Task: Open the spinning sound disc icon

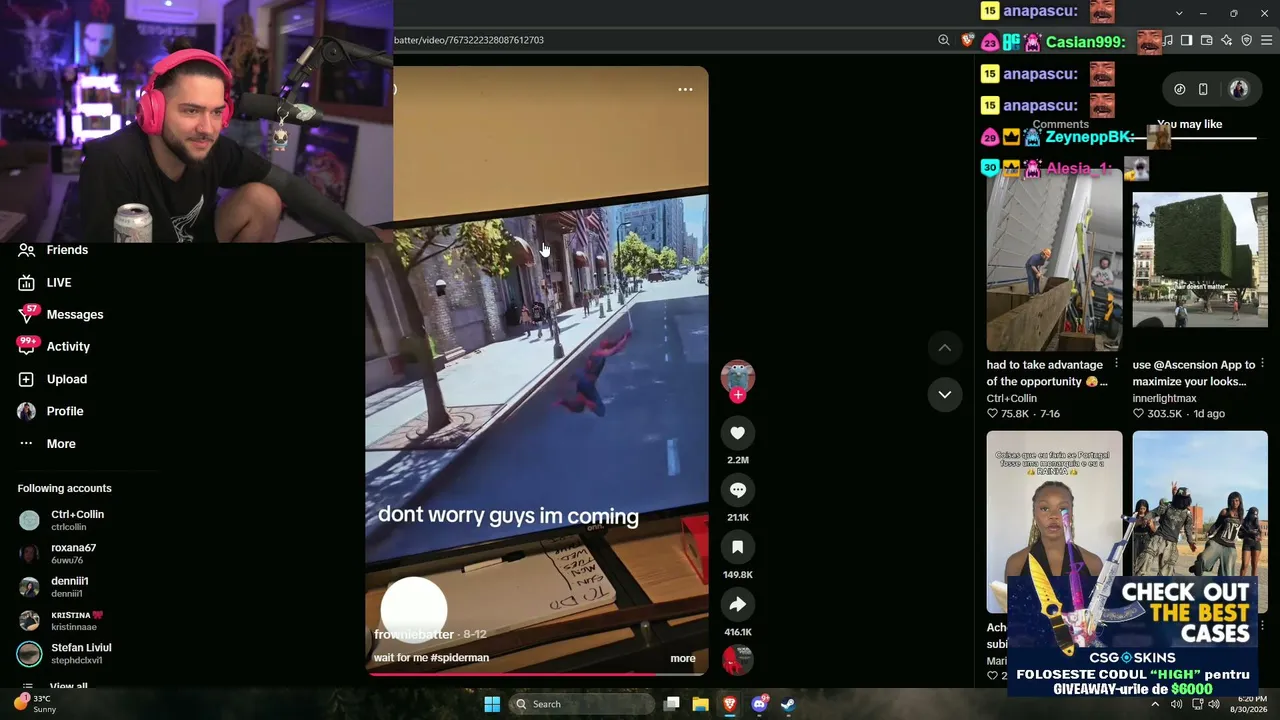Action: coord(738,660)
